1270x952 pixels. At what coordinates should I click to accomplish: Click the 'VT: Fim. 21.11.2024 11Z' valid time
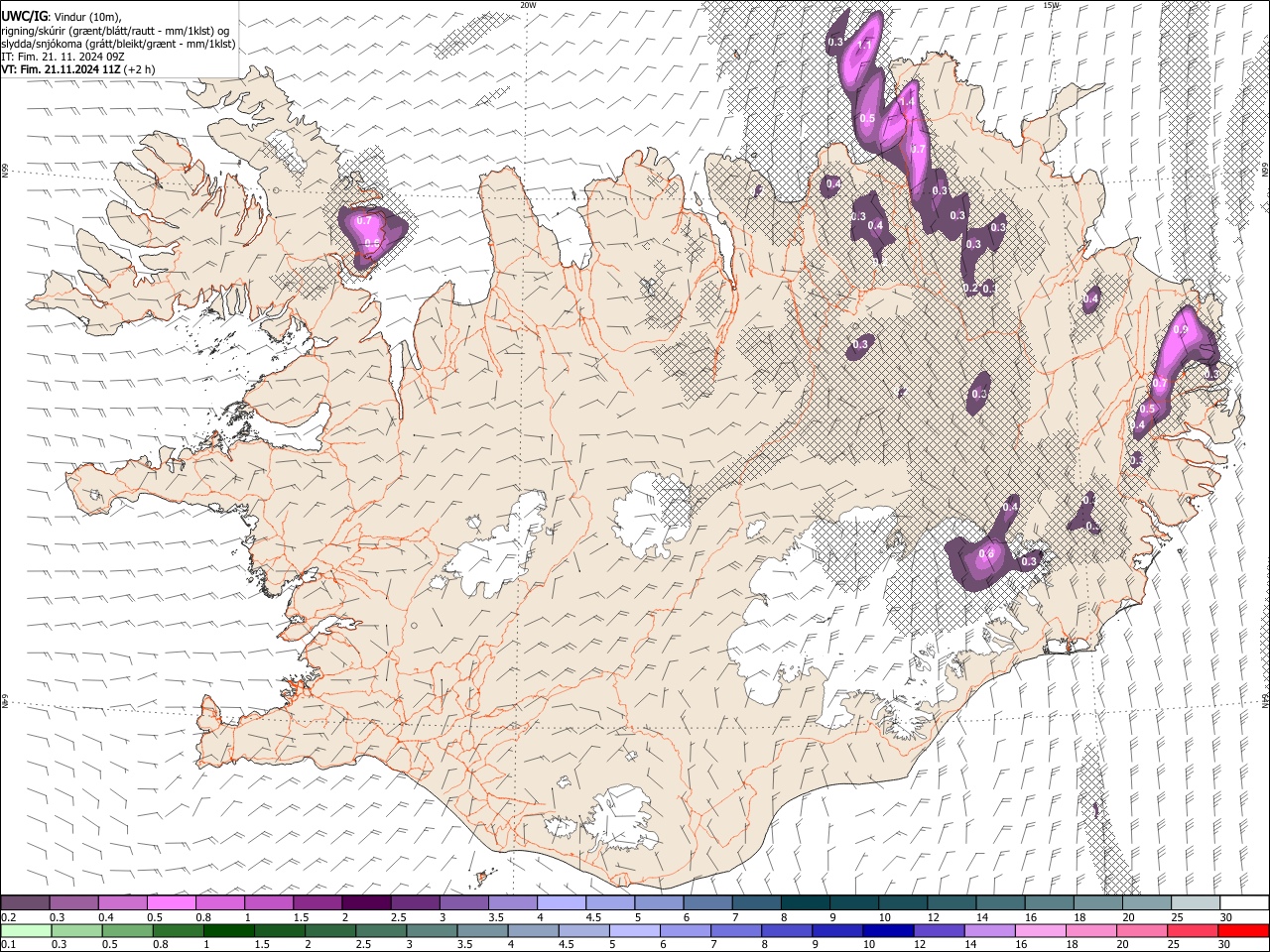coord(62,70)
